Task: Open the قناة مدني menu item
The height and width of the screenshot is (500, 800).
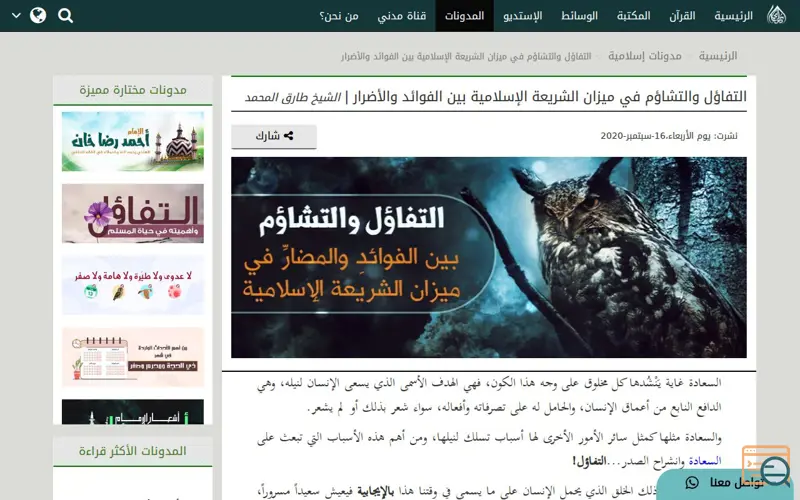Action: click(402, 16)
